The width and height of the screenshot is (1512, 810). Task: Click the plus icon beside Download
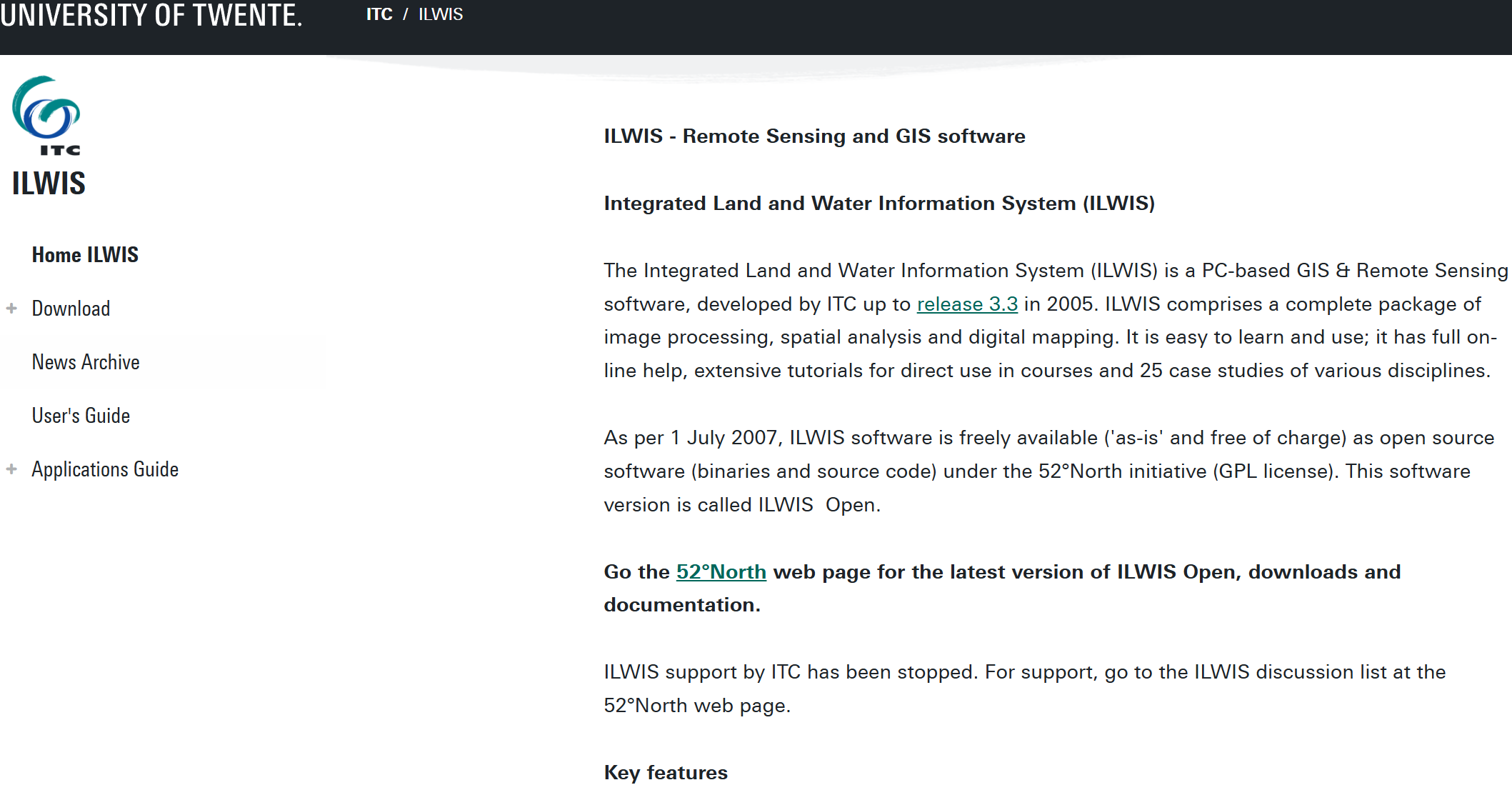click(11, 309)
